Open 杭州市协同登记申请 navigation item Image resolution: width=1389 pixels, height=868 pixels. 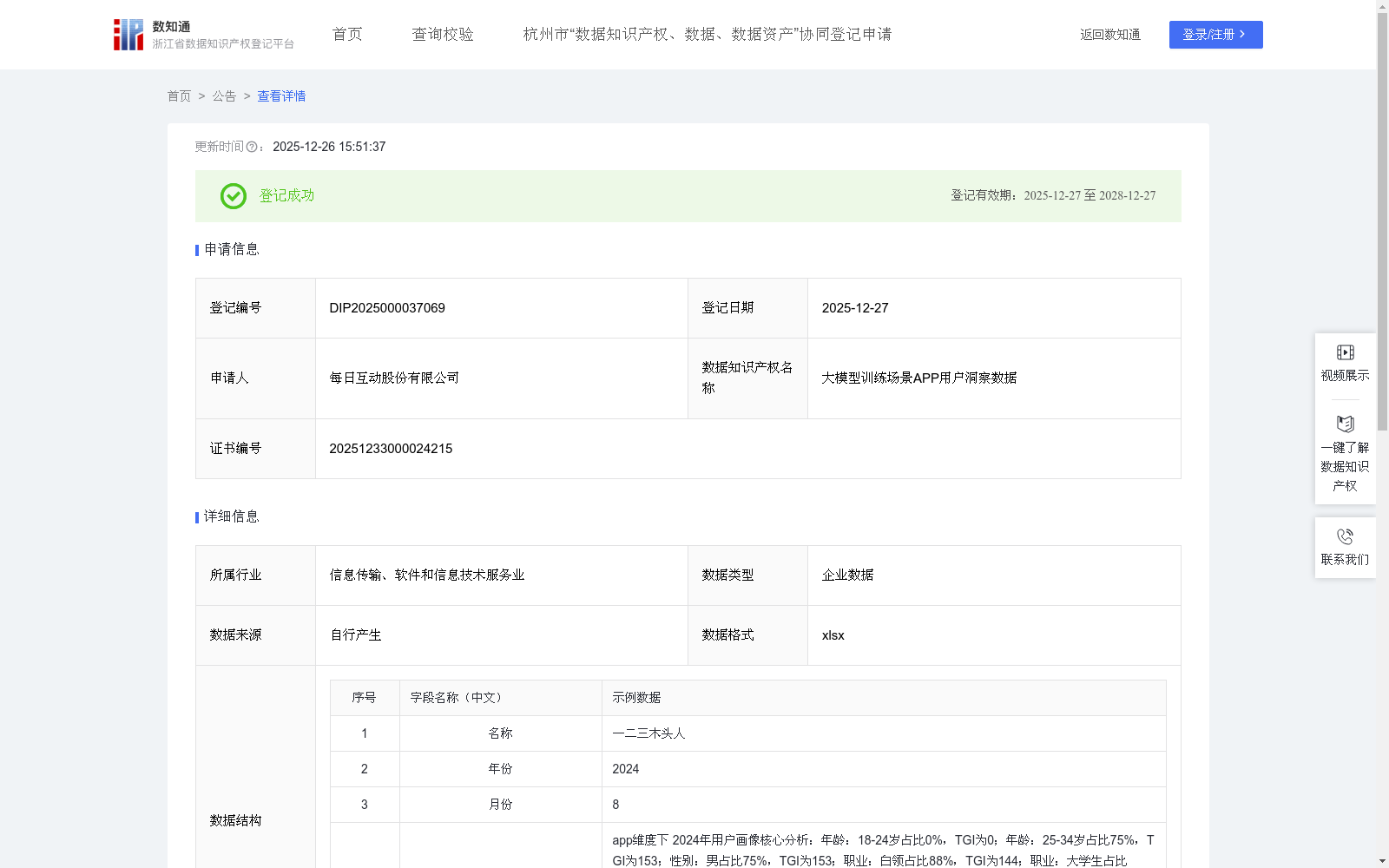[708, 35]
